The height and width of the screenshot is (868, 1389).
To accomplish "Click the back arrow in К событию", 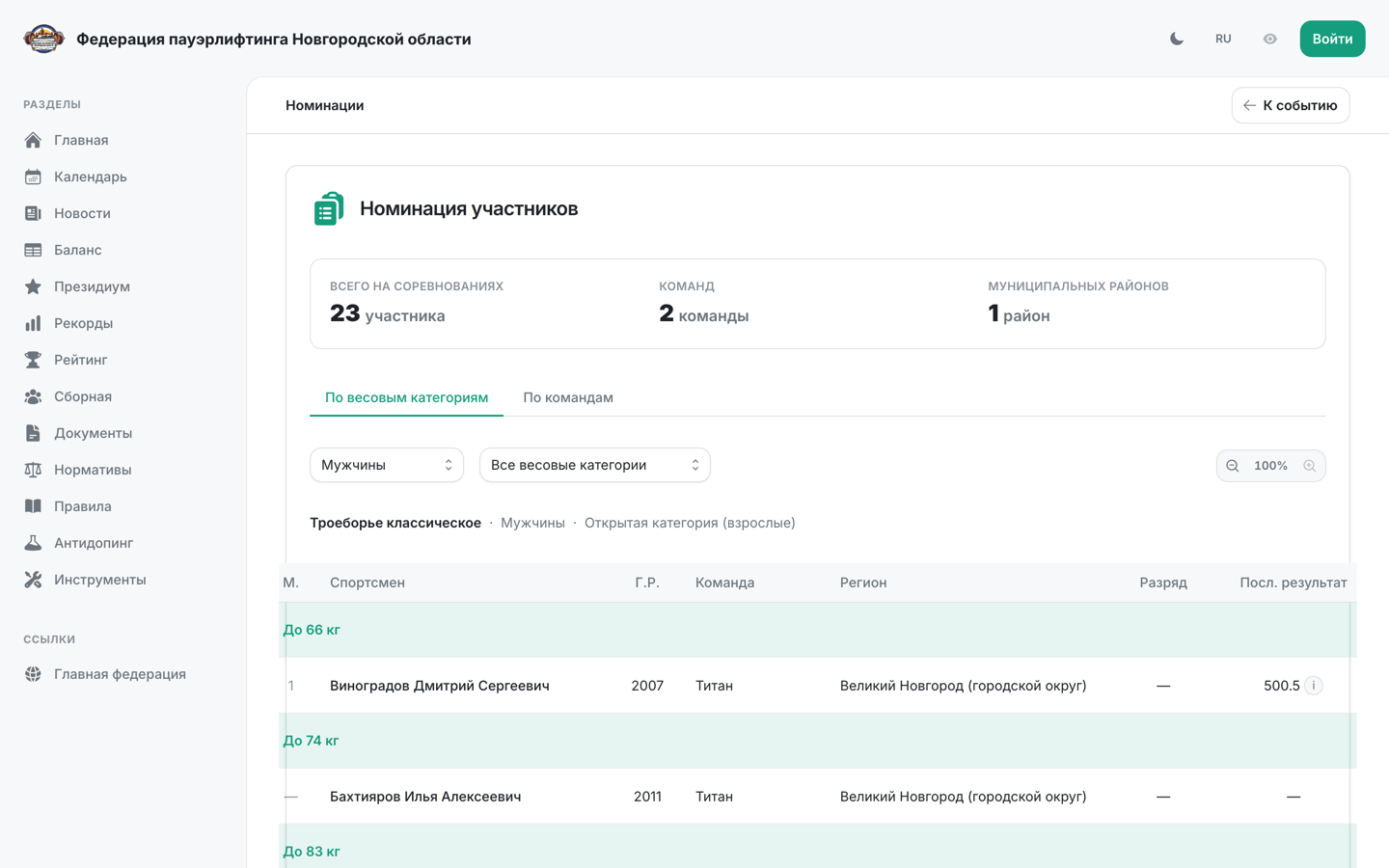I will [1249, 105].
